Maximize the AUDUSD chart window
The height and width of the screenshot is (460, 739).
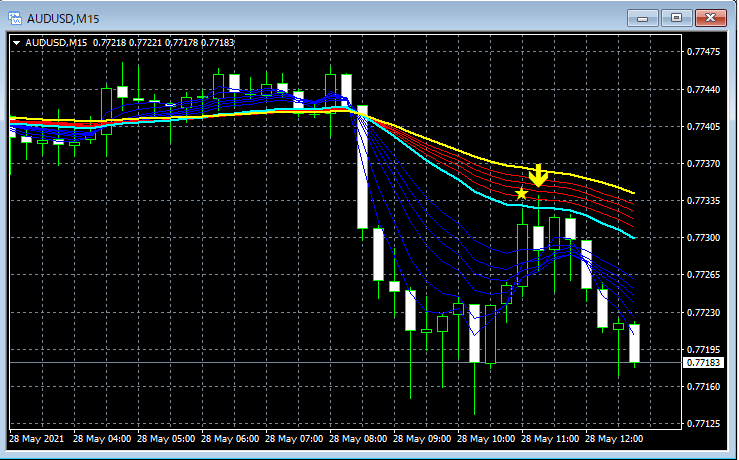click(676, 18)
